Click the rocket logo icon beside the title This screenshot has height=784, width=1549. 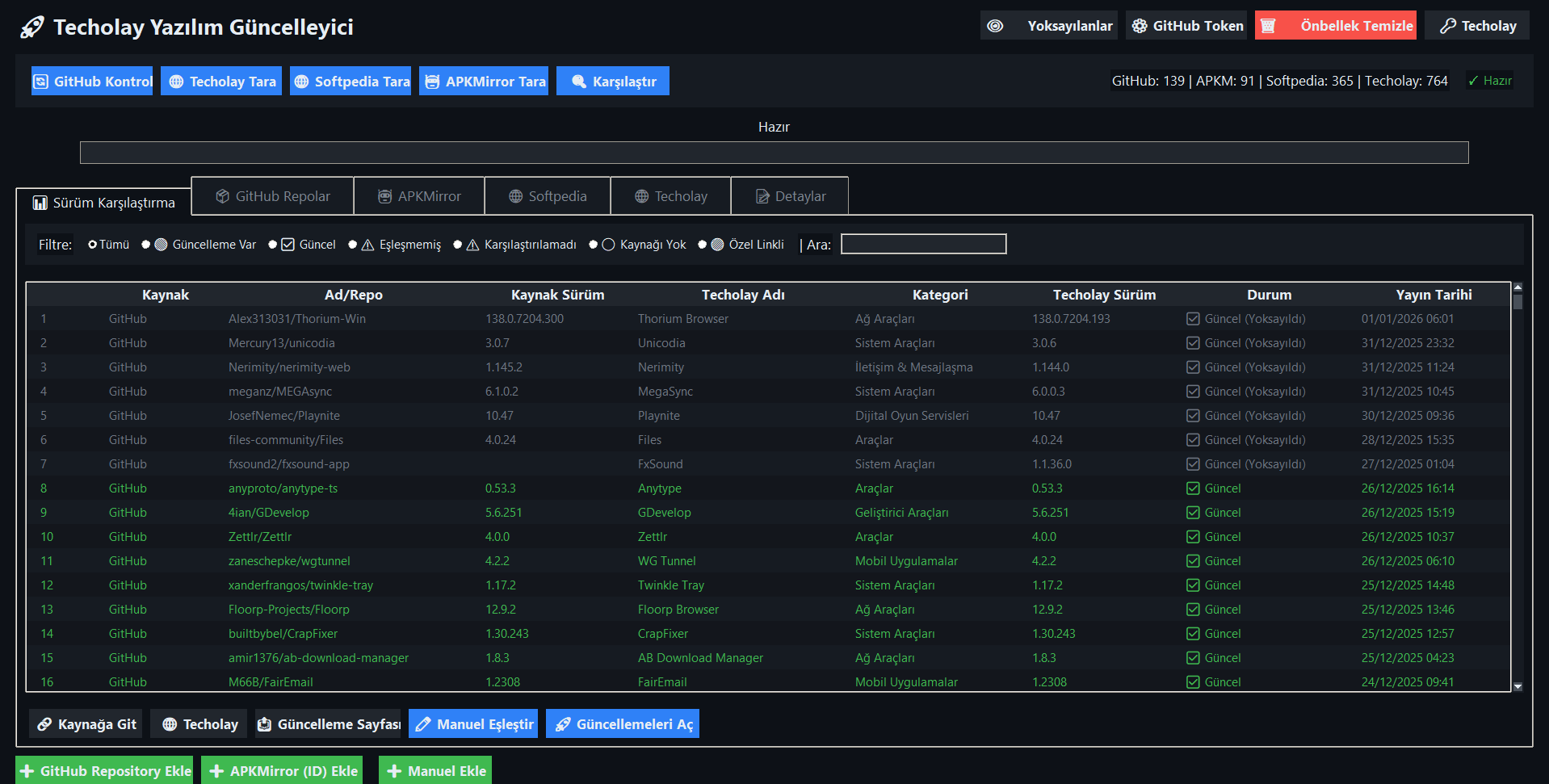pos(32,27)
